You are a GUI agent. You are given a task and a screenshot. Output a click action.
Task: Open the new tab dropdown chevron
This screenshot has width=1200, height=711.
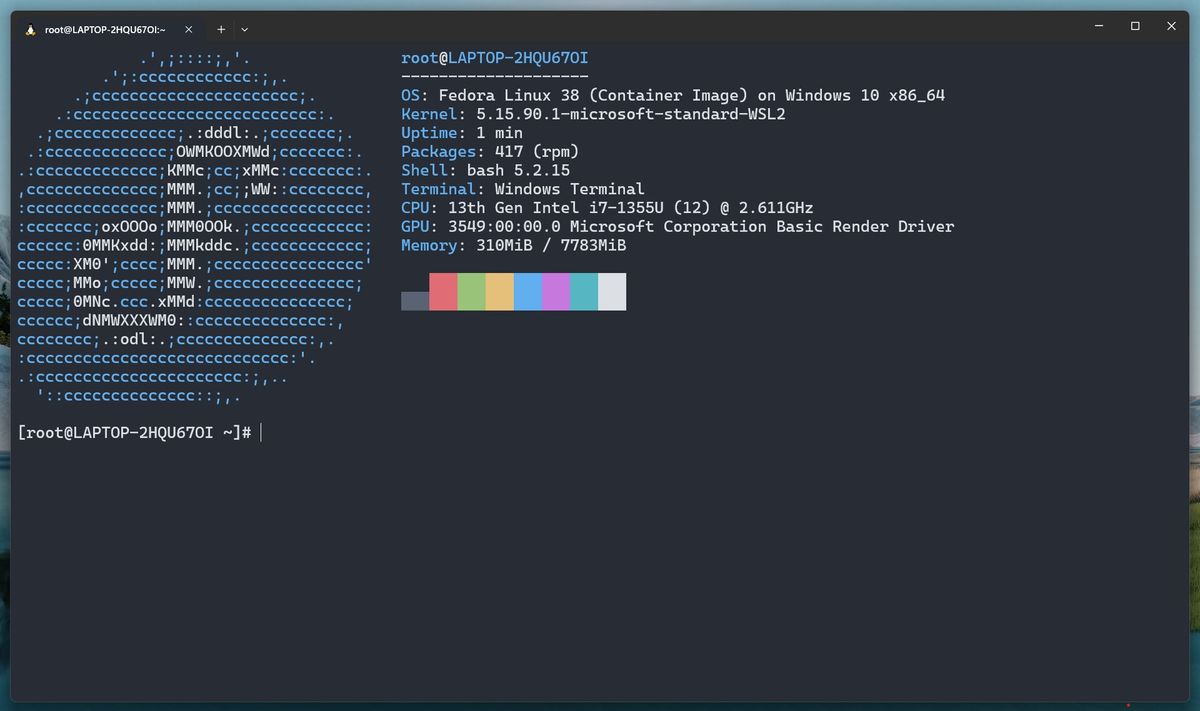point(243,29)
